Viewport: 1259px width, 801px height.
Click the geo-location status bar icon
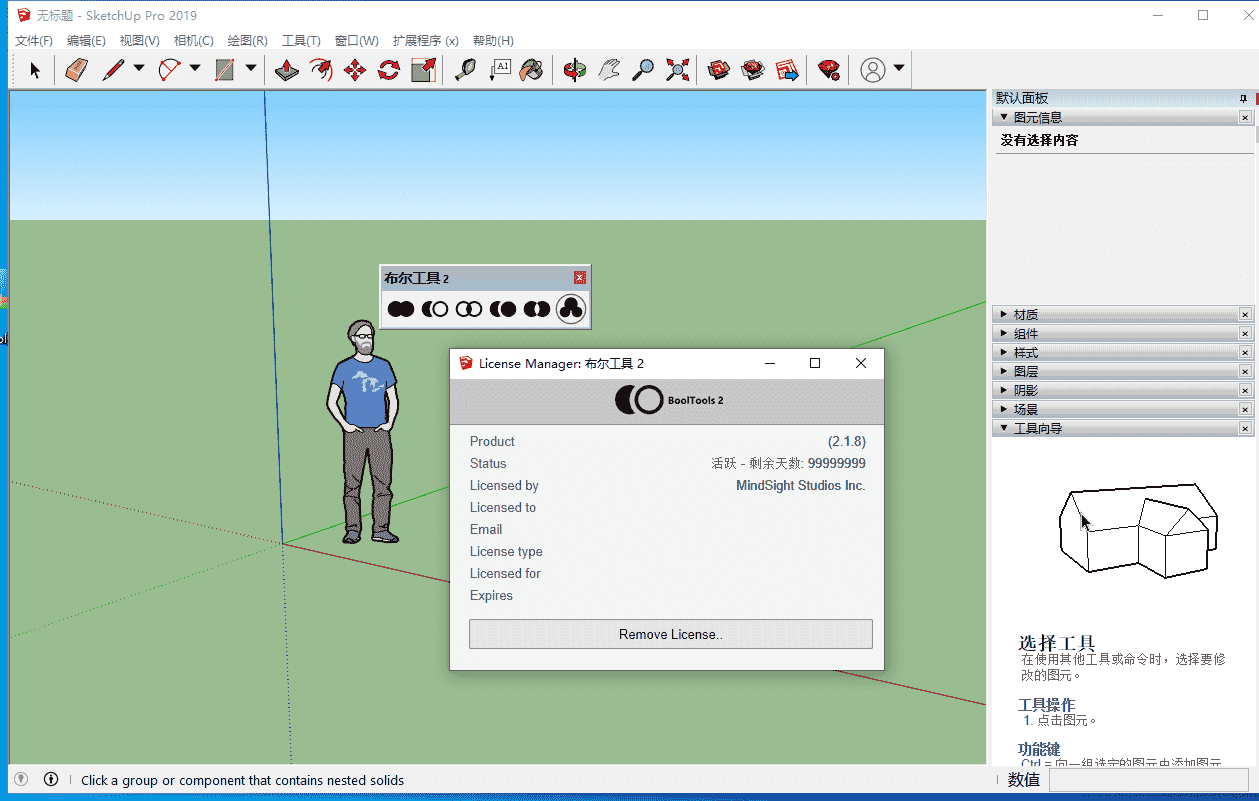[21, 779]
